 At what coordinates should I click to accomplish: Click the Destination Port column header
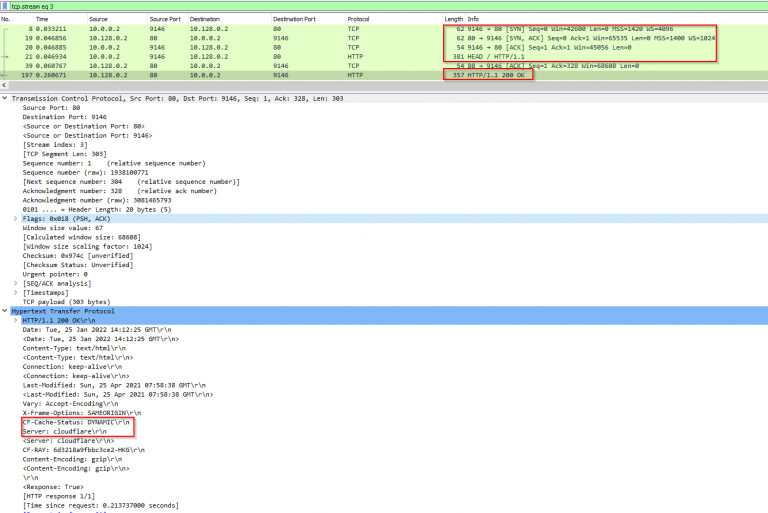pos(294,19)
